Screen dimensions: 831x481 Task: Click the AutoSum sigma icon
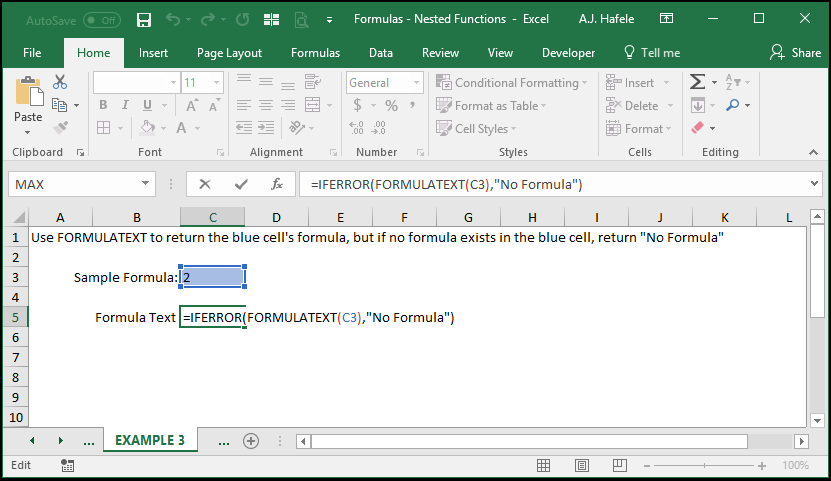click(697, 82)
